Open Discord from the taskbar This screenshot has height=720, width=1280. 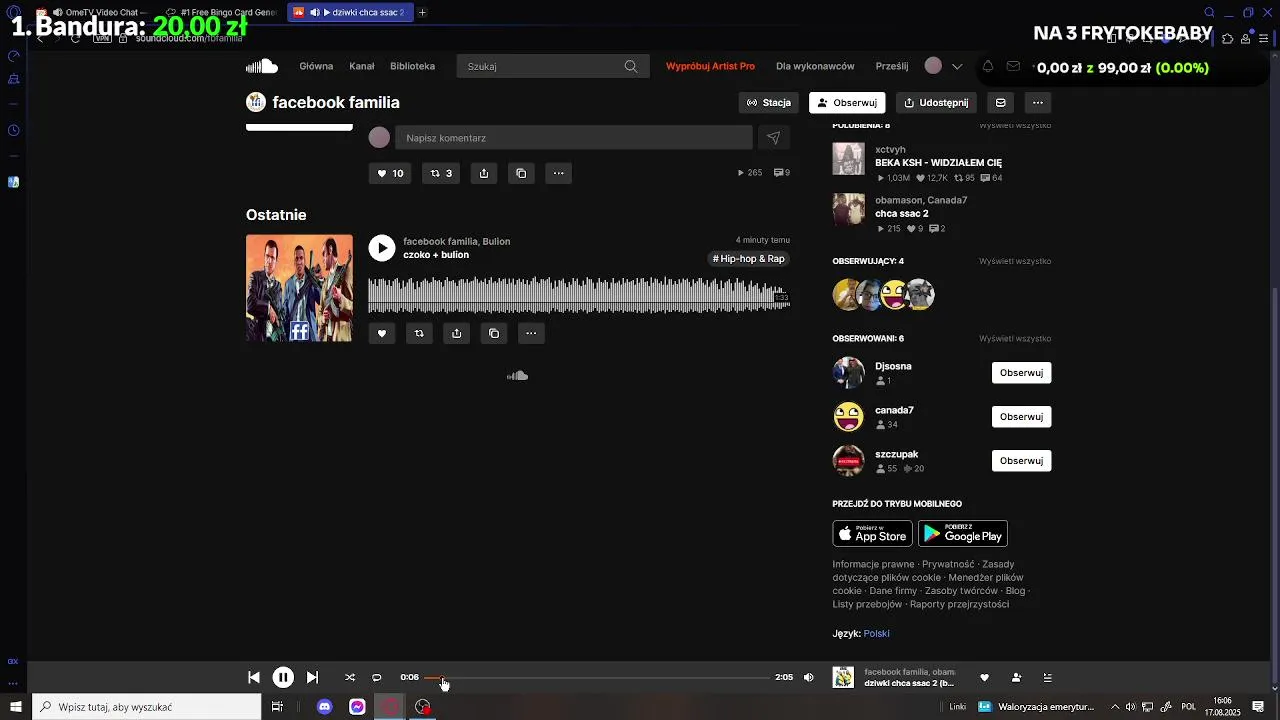pos(324,707)
